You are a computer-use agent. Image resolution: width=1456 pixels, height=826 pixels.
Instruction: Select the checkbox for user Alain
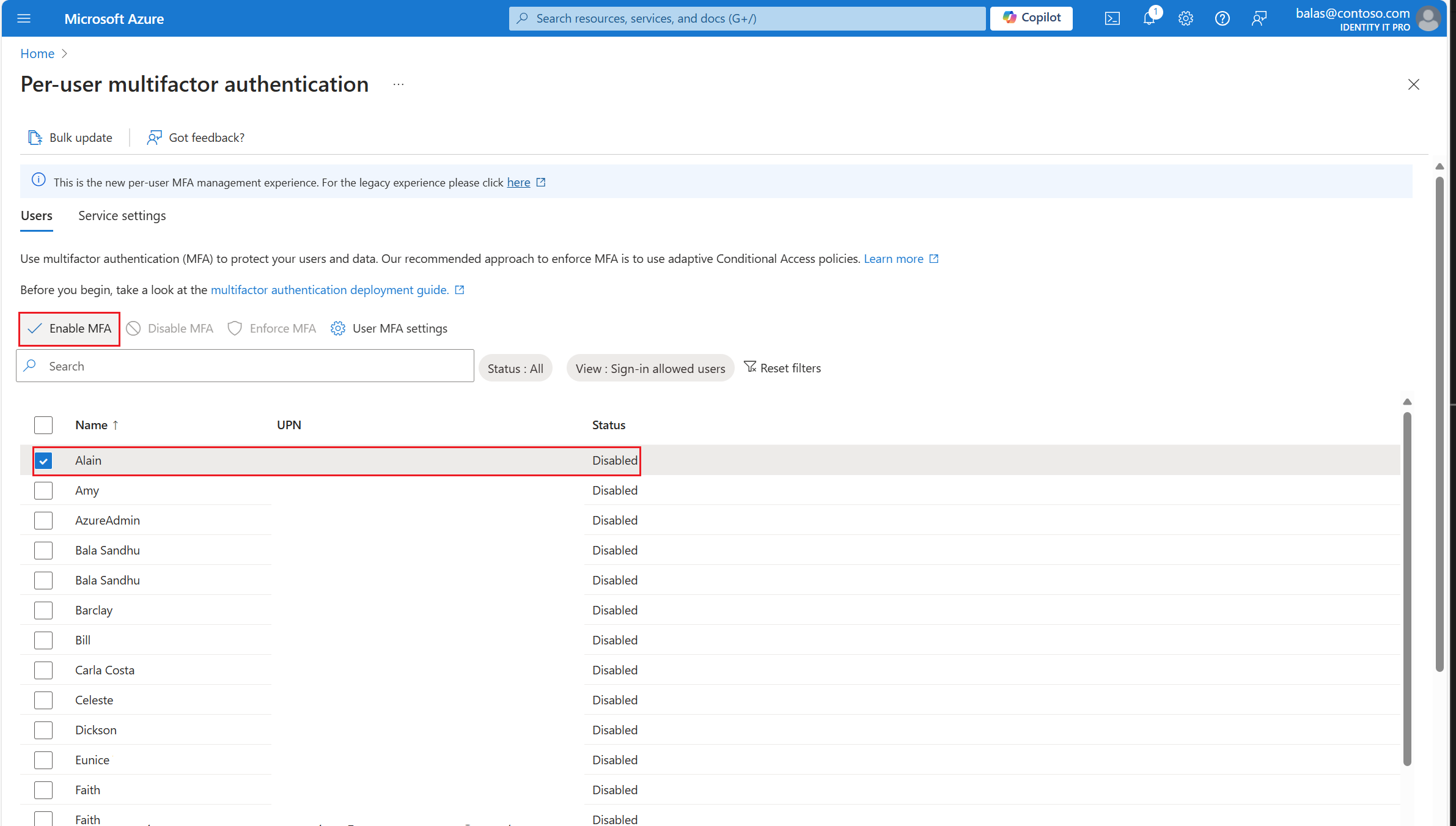tap(43, 460)
